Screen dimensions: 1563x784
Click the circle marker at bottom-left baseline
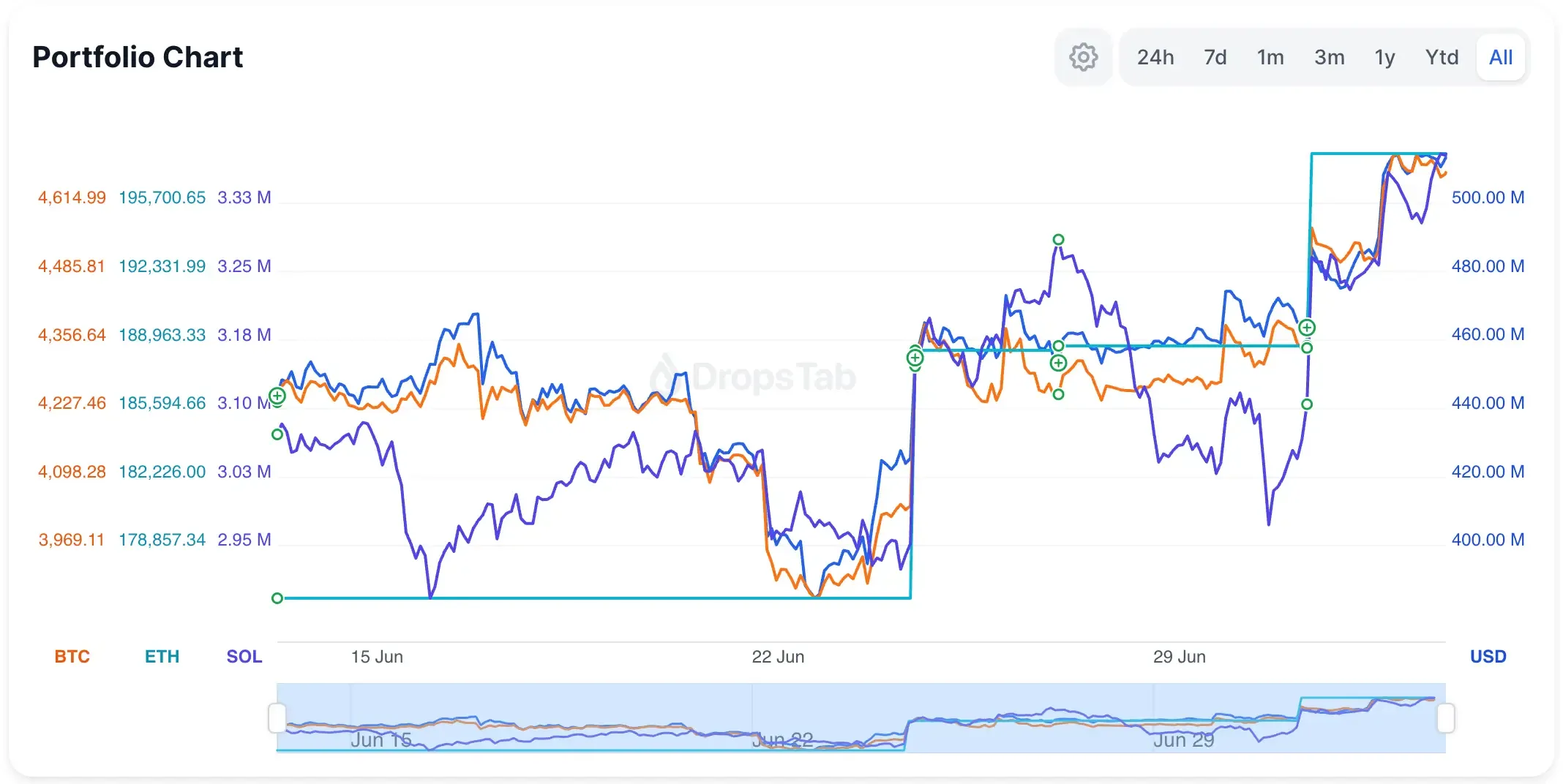277,598
